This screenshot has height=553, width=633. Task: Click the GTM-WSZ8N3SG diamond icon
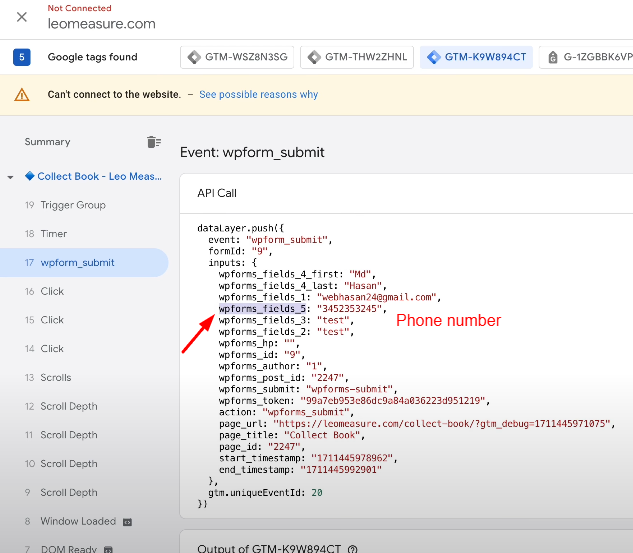[194, 57]
